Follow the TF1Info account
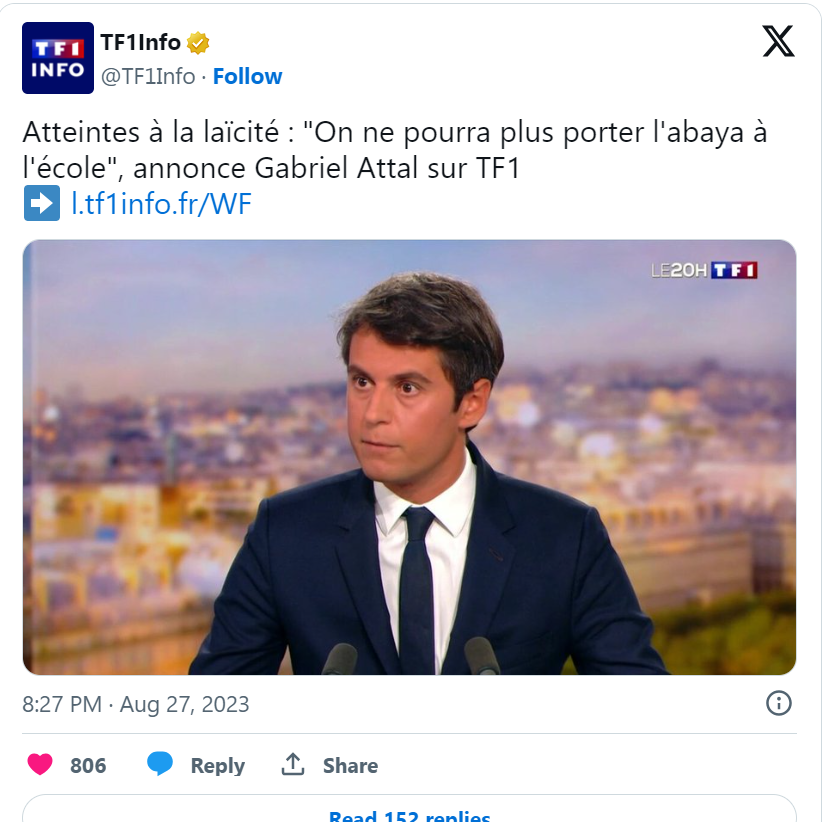Viewport: 824px width, 825px height. pyautogui.click(x=247, y=76)
